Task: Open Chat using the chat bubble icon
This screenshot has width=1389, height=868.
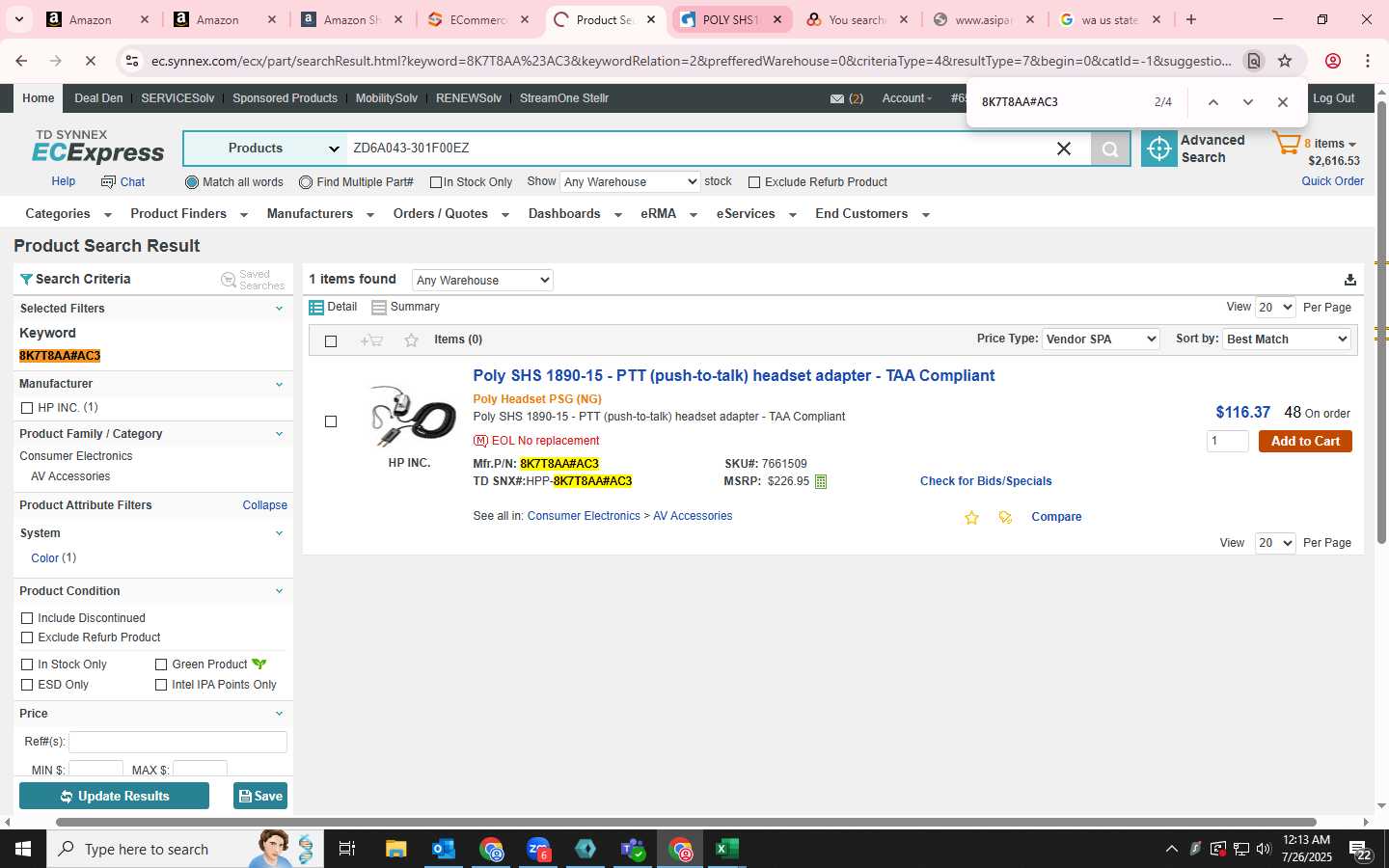Action: pyautogui.click(x=107, y=181)
